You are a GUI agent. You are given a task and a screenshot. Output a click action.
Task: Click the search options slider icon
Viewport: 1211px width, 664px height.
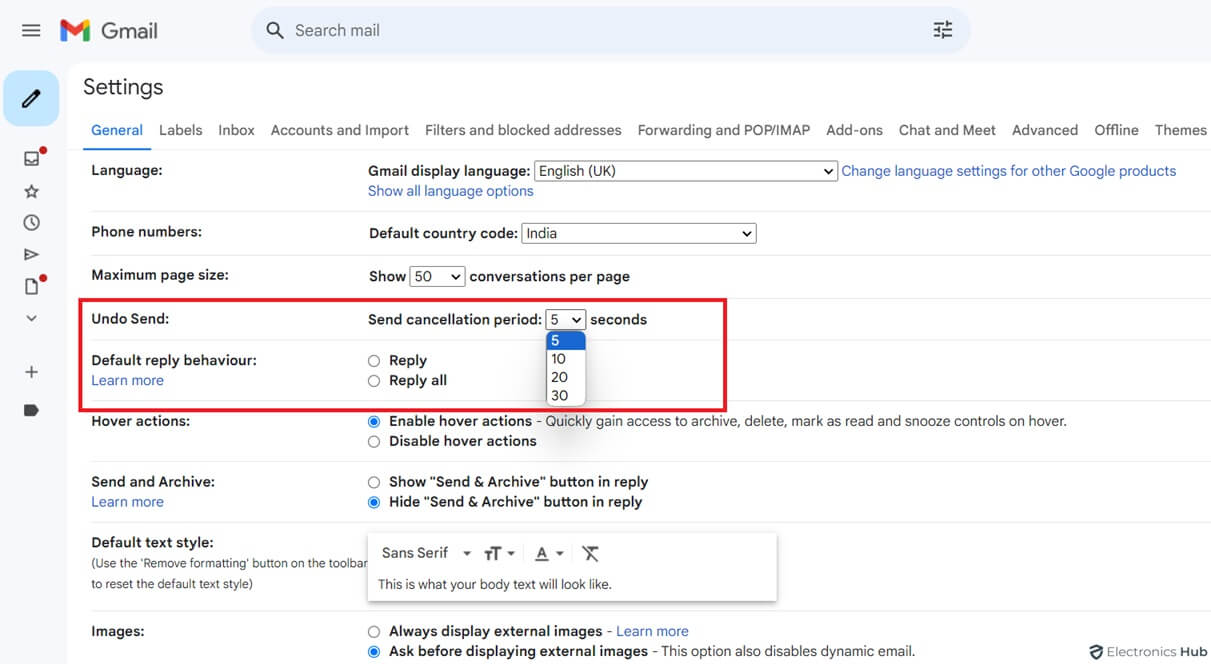click(x=942, y=30)
